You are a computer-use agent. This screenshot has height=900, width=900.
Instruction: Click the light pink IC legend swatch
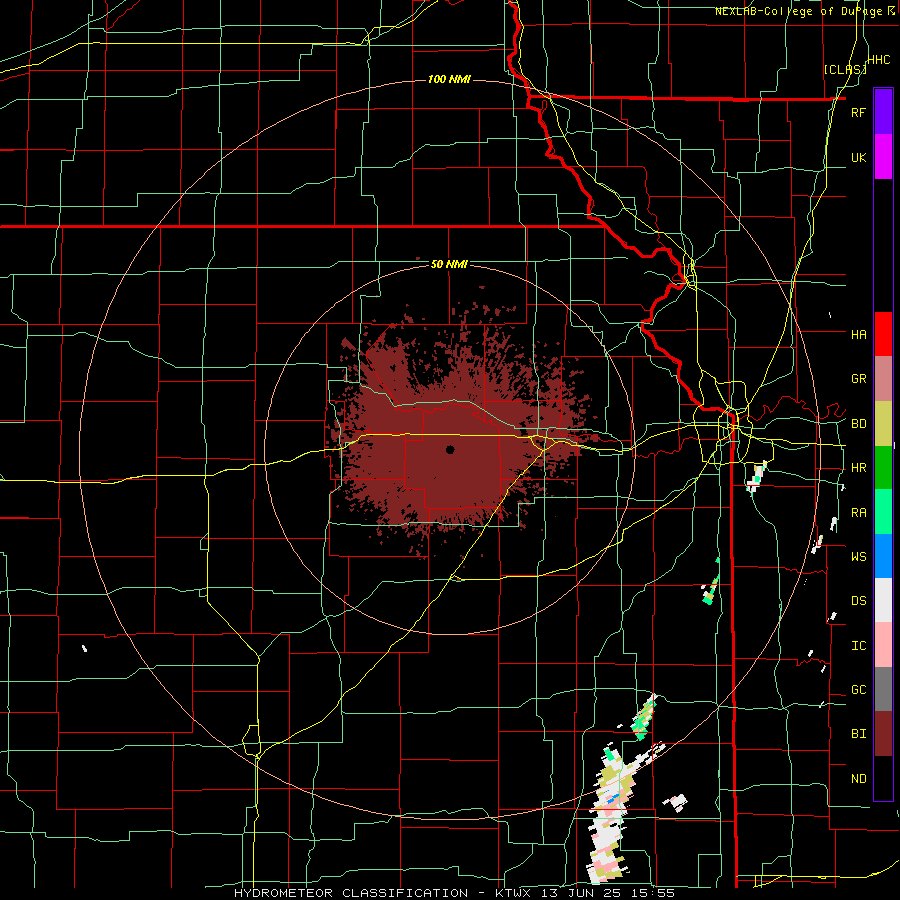coord(883,645)
